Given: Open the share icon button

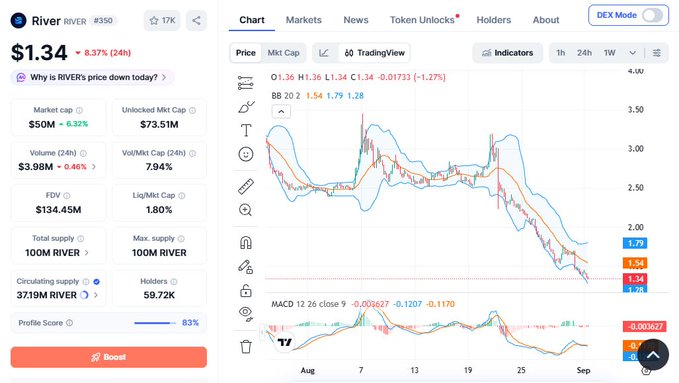Looking at the screenshot, I should click(196, 20).
